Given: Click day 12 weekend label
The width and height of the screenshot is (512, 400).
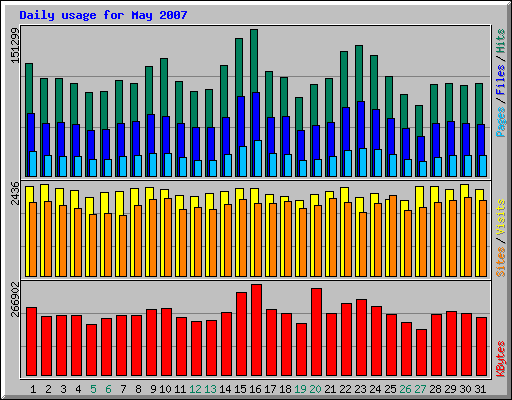Looking at the screenshot, I should (x=195, y=389).
